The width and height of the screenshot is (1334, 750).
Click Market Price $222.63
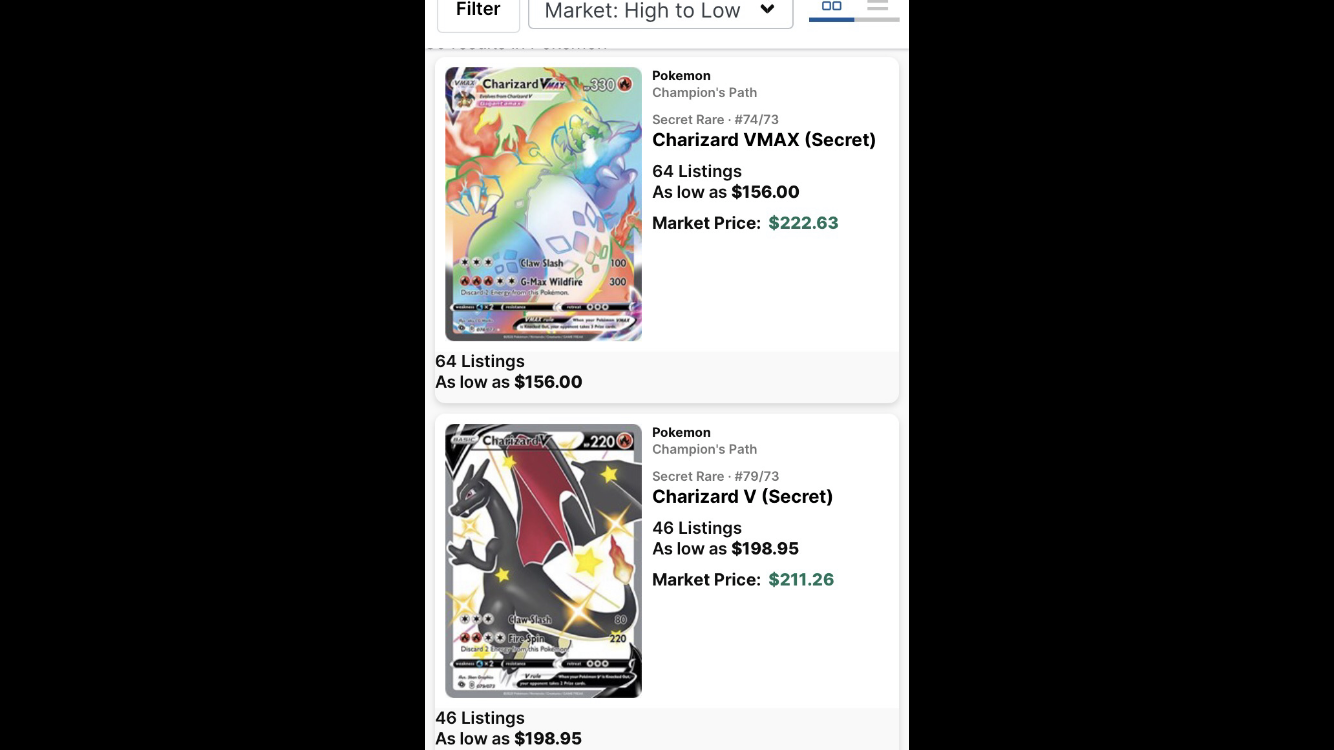point(745,223)
